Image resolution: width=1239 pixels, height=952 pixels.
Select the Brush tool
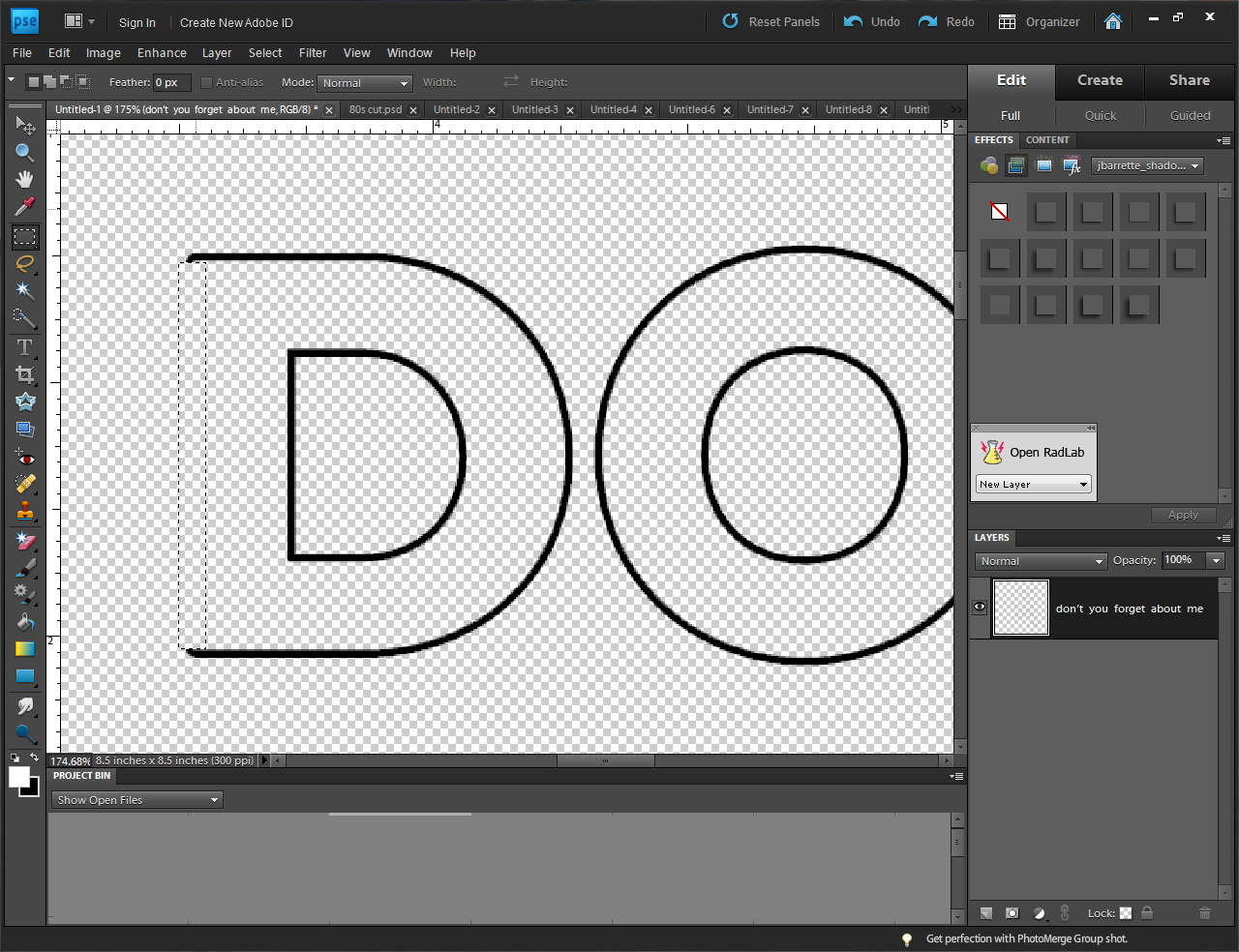[x=25, y=568]
